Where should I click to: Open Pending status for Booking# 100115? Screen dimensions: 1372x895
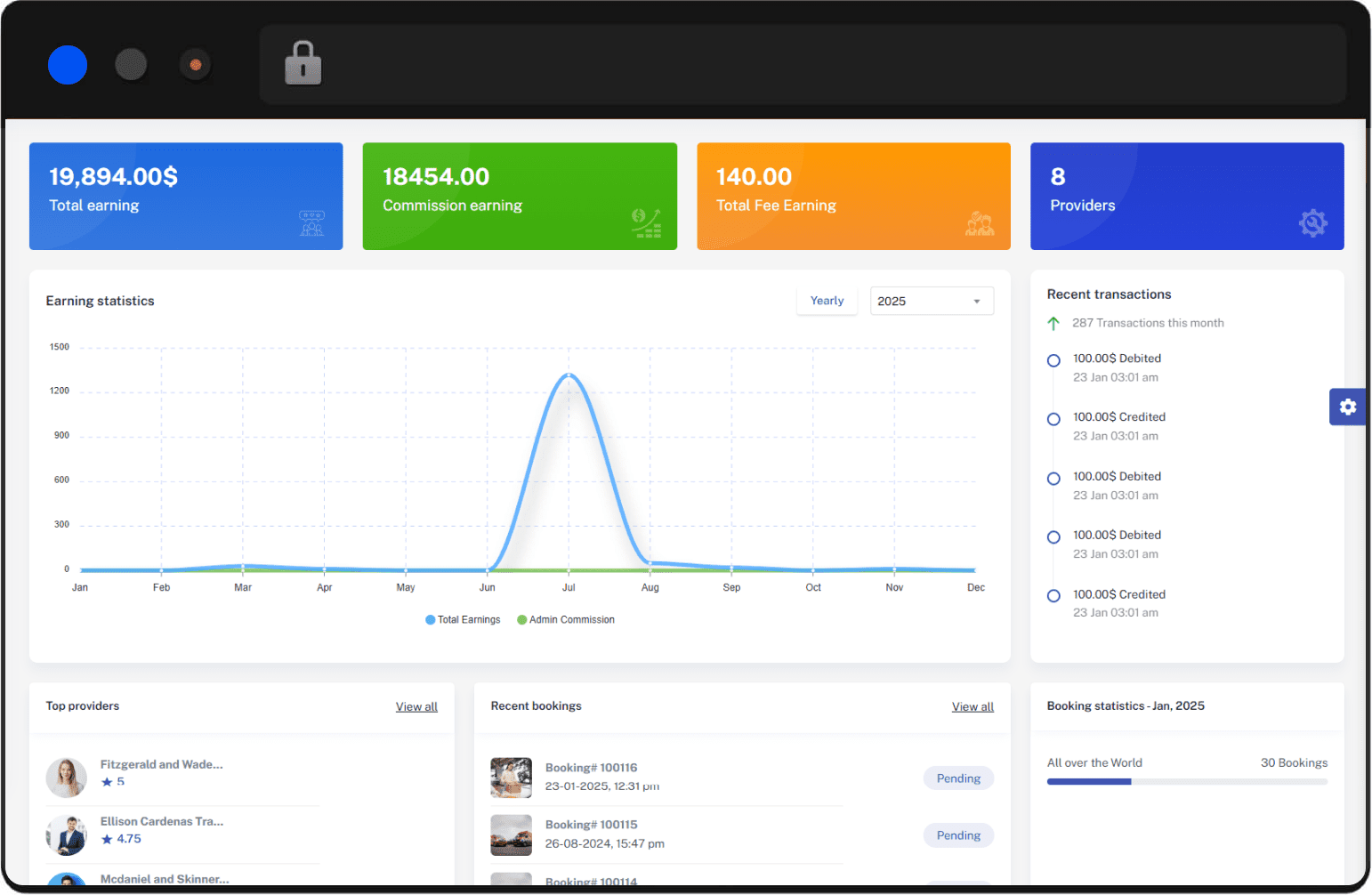tap(957, 835)
